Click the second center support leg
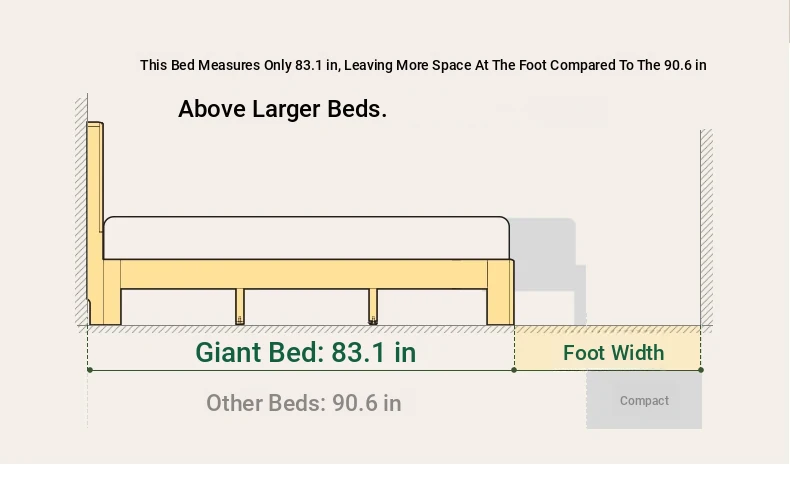The height and width of the screenshot is (497, 790). click(373, 306)
